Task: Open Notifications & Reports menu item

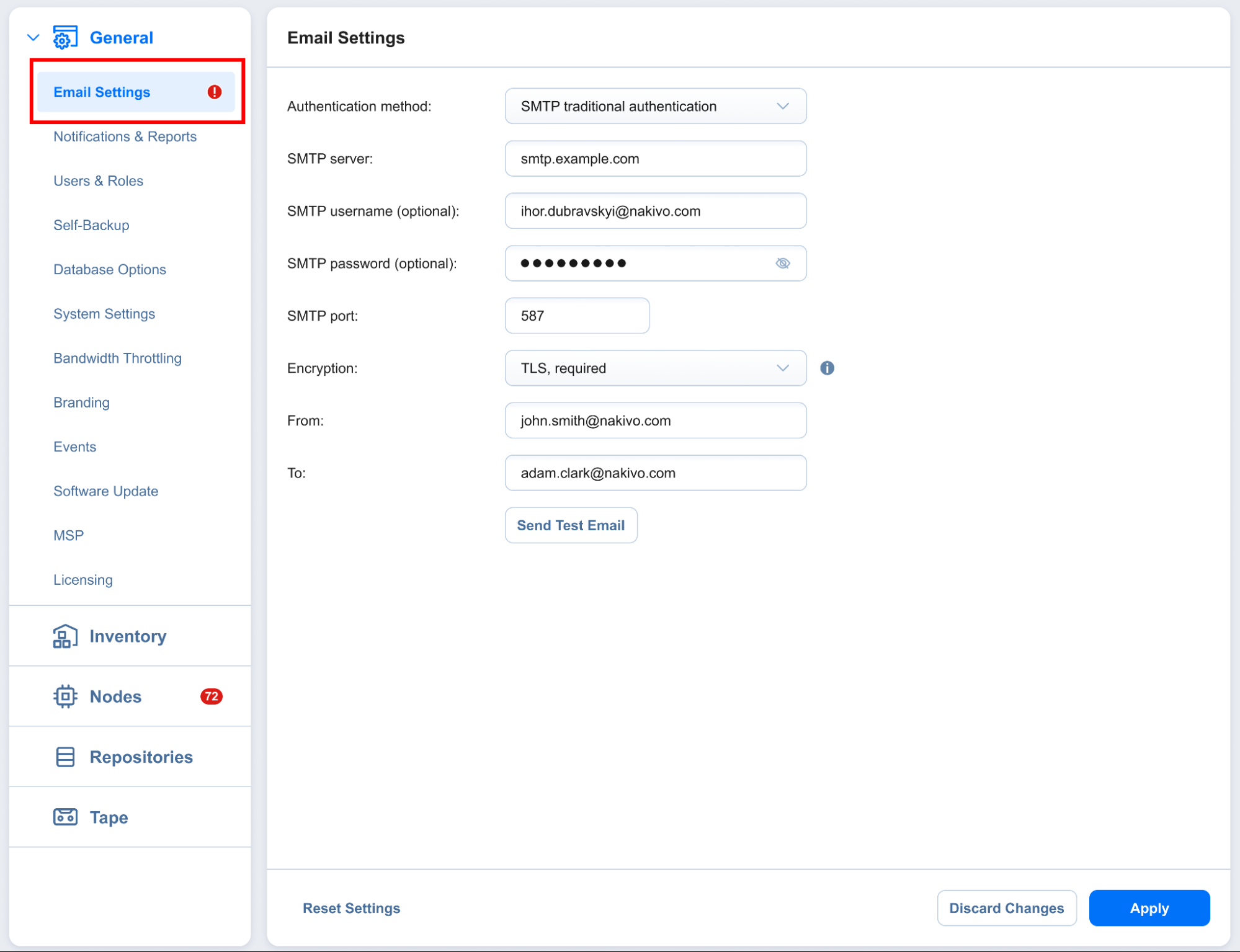Action: pos(125,136)
